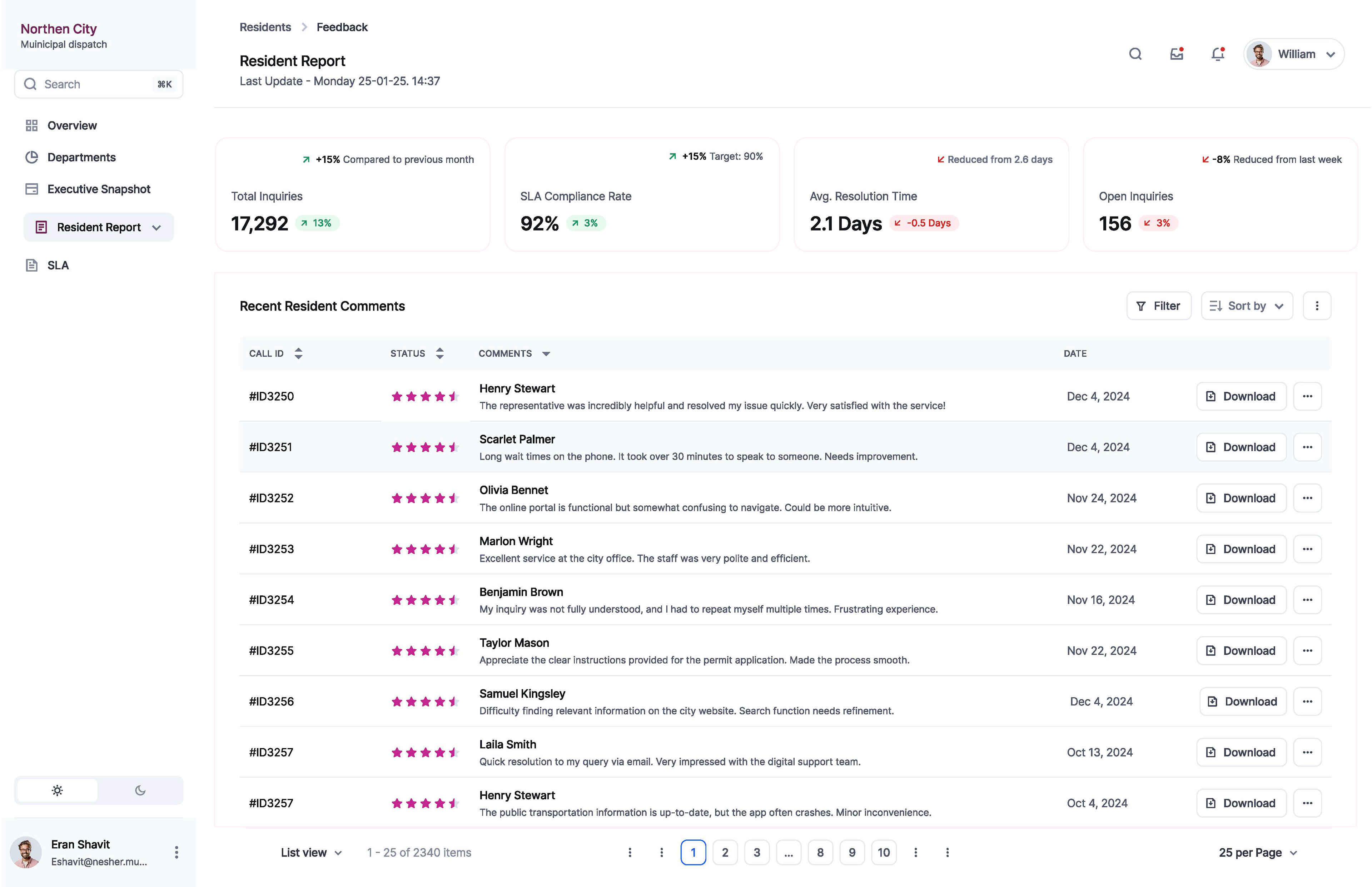Click the Departments pie chart icon
This screenshot has height=887, width=1372.
pos(32,157)
